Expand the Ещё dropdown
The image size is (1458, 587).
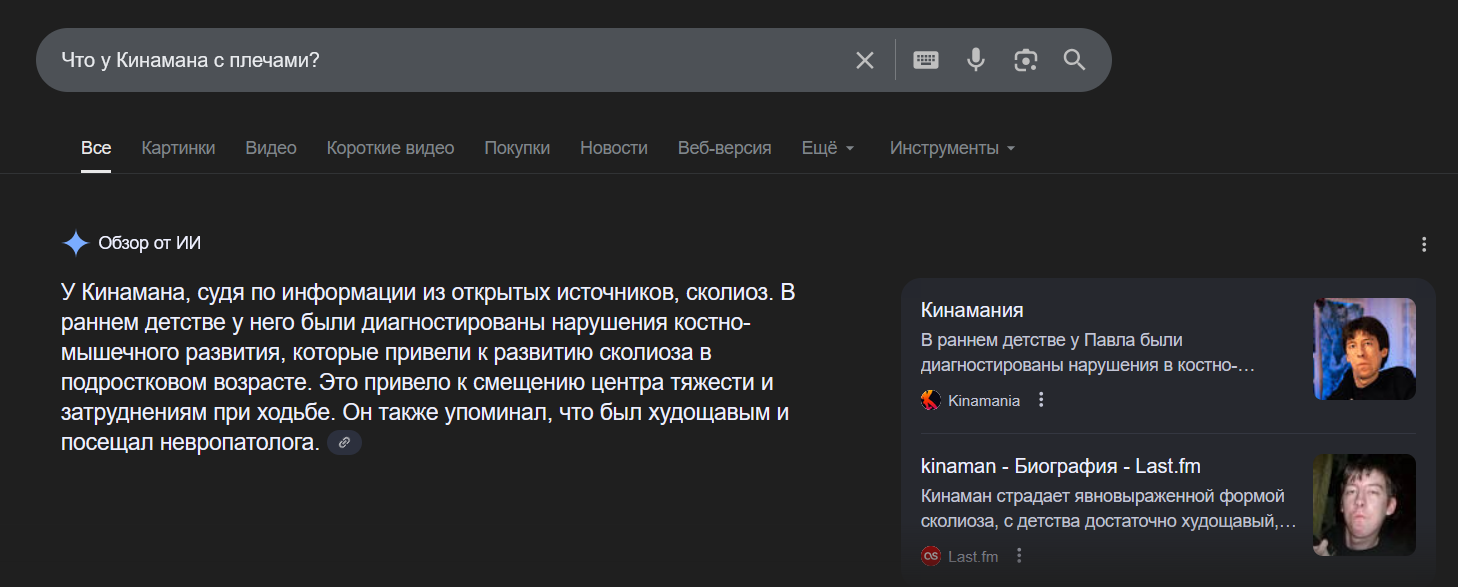828,148
